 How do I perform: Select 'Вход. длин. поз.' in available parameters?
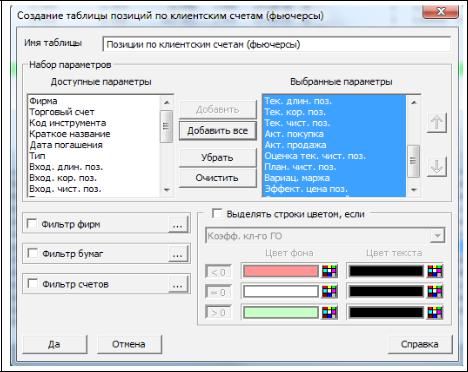tap(94, 167)
